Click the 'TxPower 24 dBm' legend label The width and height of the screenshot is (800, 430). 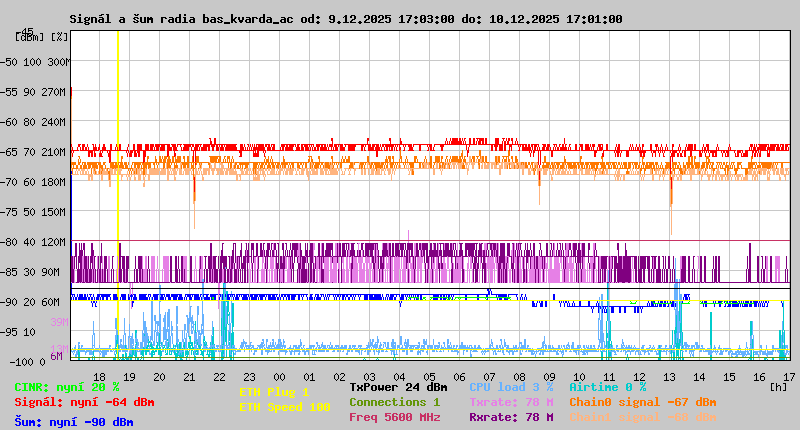coord(398,387)
